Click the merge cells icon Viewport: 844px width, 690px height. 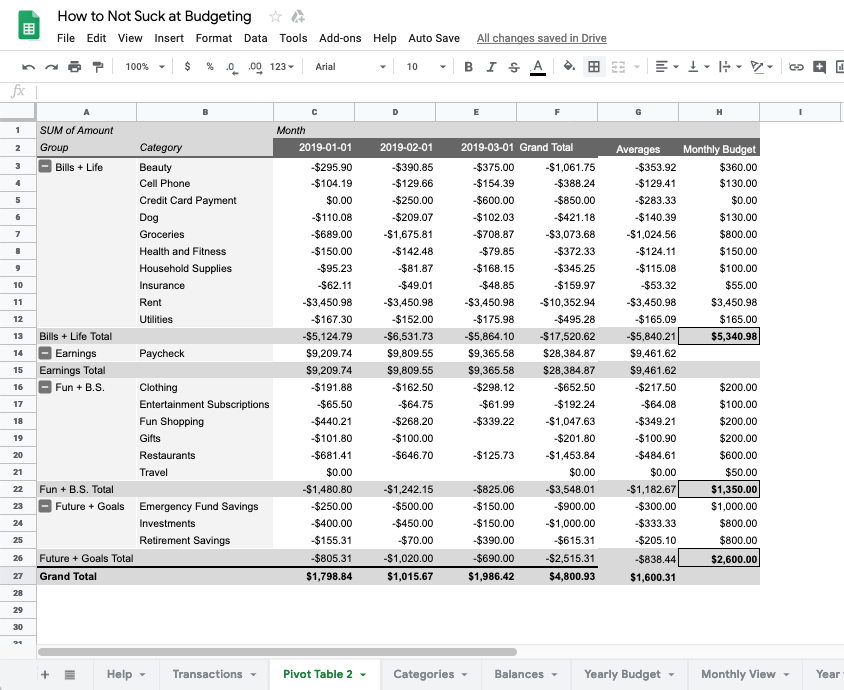tap(618, 67)
